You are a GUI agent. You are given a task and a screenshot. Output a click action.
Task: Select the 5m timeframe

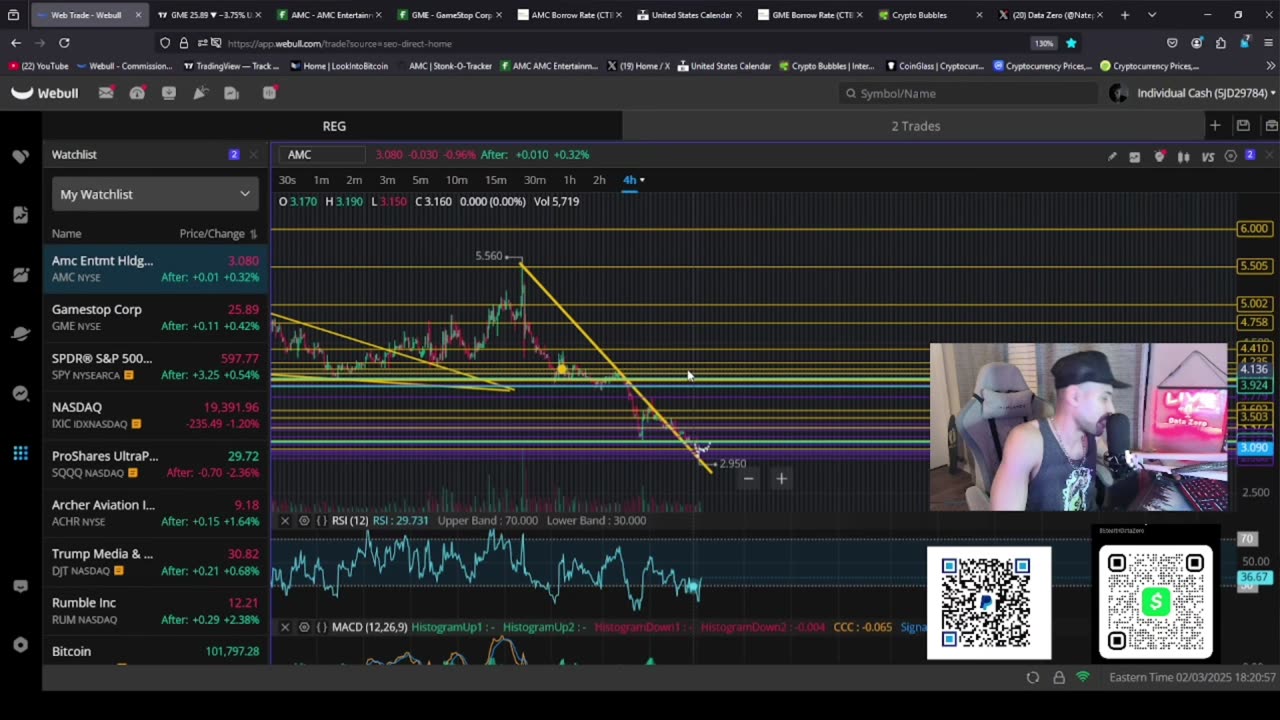click(420, 180)
